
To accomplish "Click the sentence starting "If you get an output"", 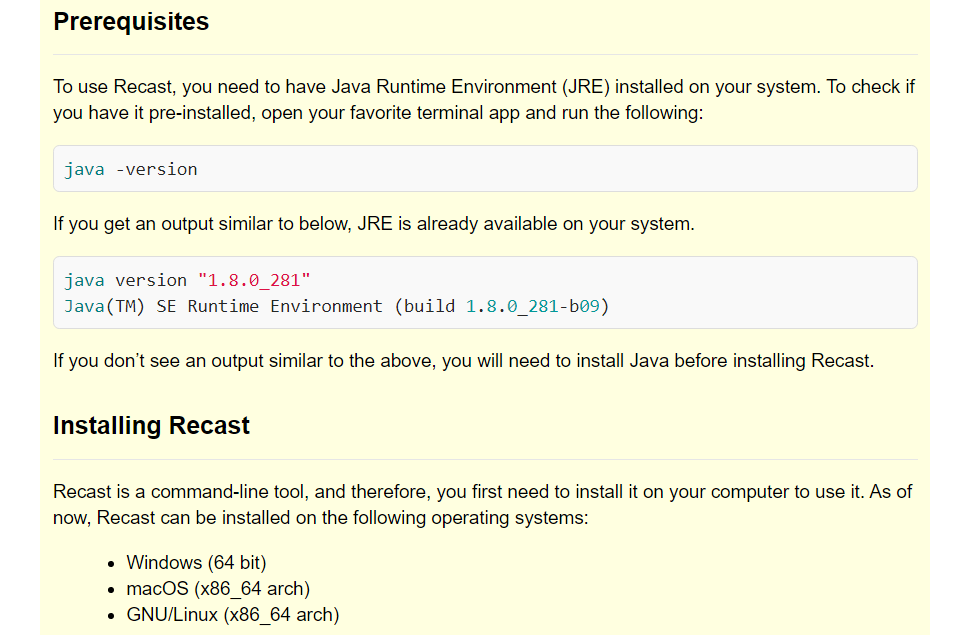I will click(373, 224).
